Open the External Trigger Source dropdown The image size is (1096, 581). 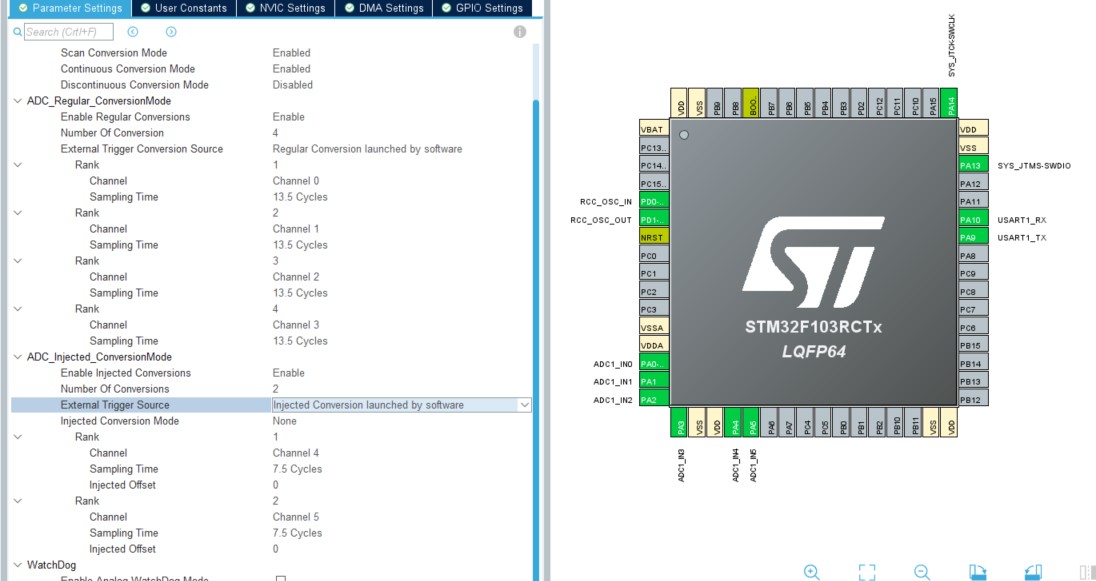point(524,405)
